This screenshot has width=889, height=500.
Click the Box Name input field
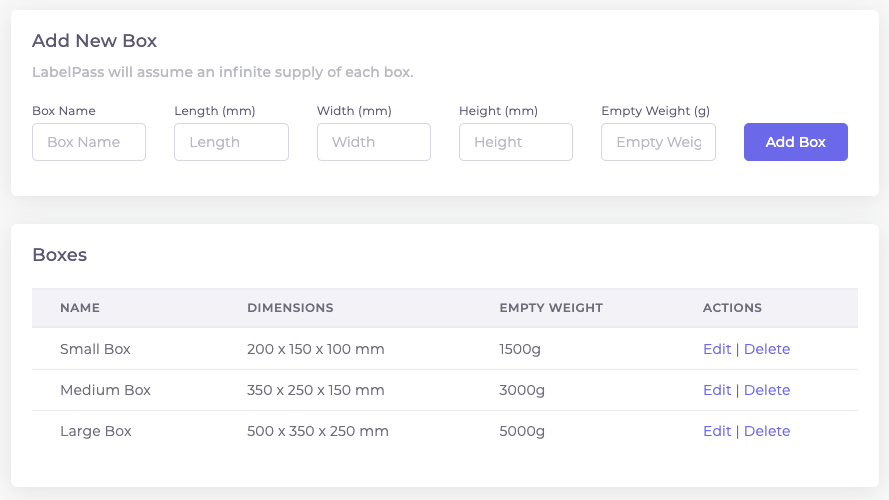[x=89, y=142]
